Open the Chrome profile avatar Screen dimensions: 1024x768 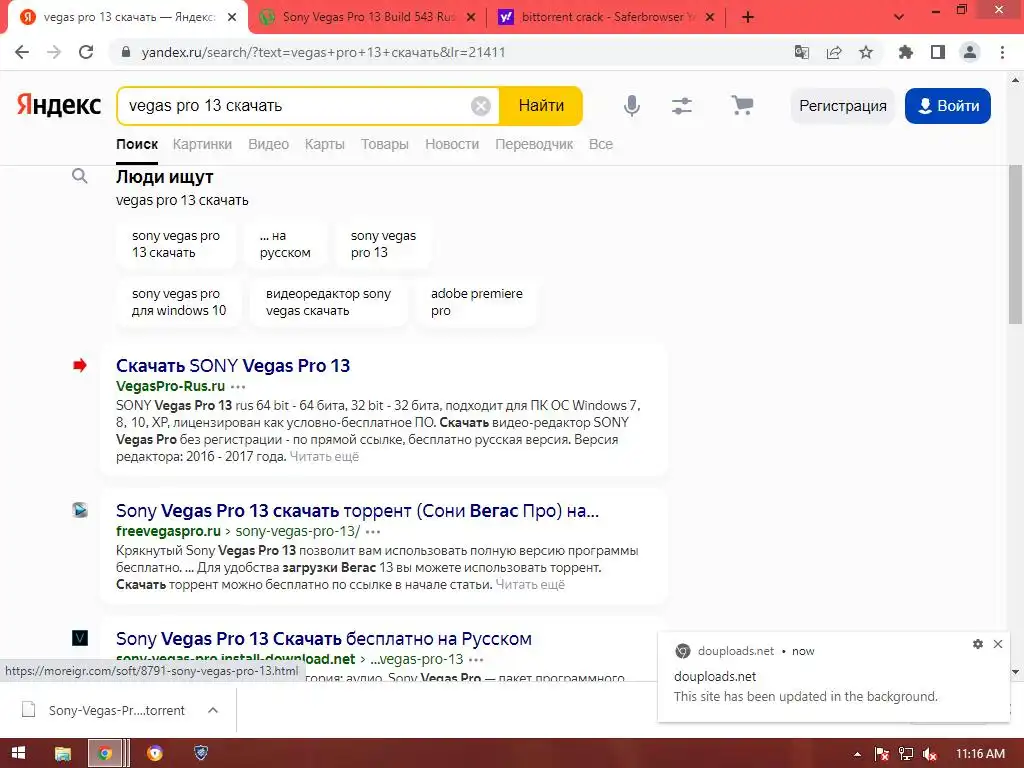[970, 52]
